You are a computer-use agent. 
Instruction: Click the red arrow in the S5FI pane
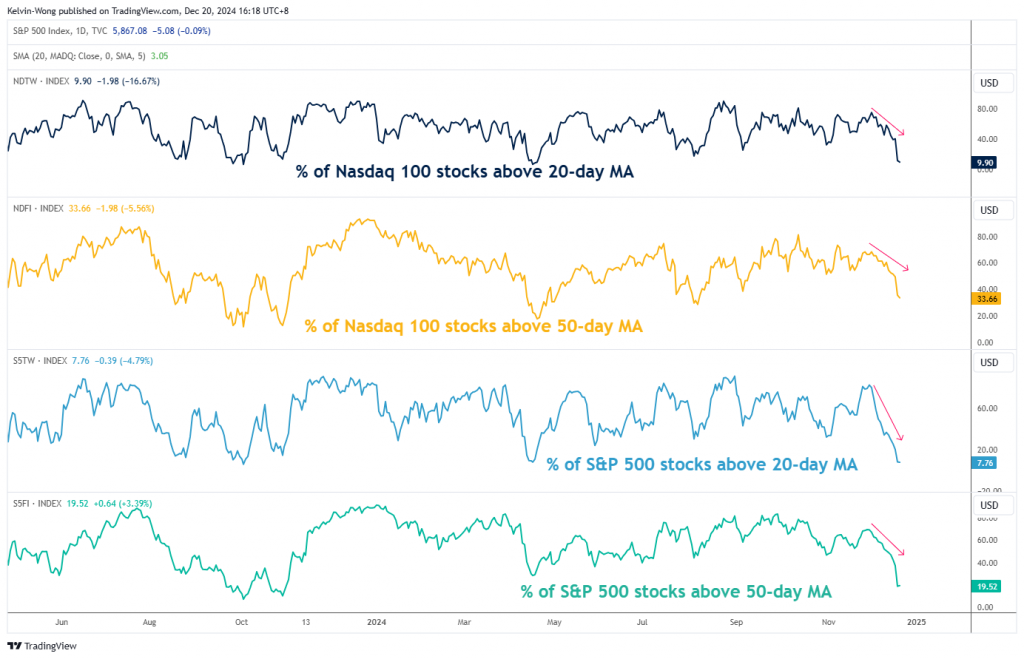click(x=888, y=539)
